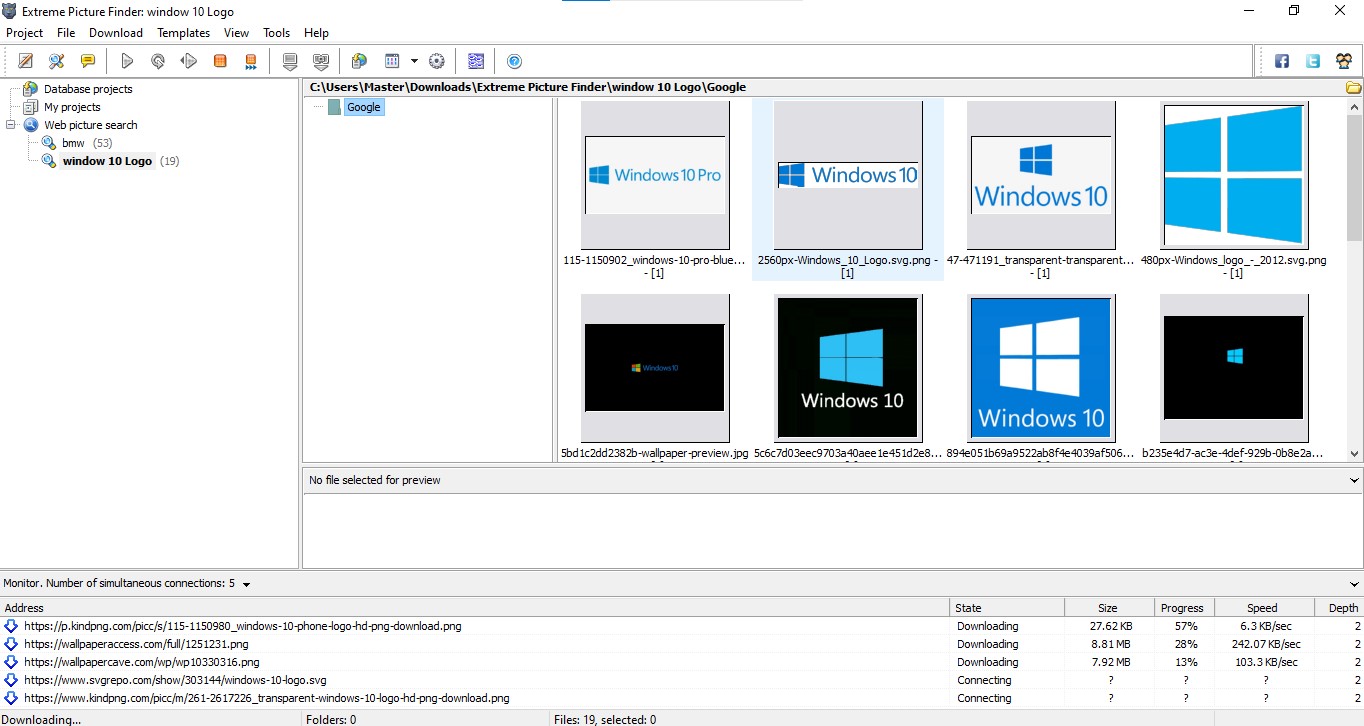Select Database projects in the tree
1364x726 pixels.
pos(88,89)
